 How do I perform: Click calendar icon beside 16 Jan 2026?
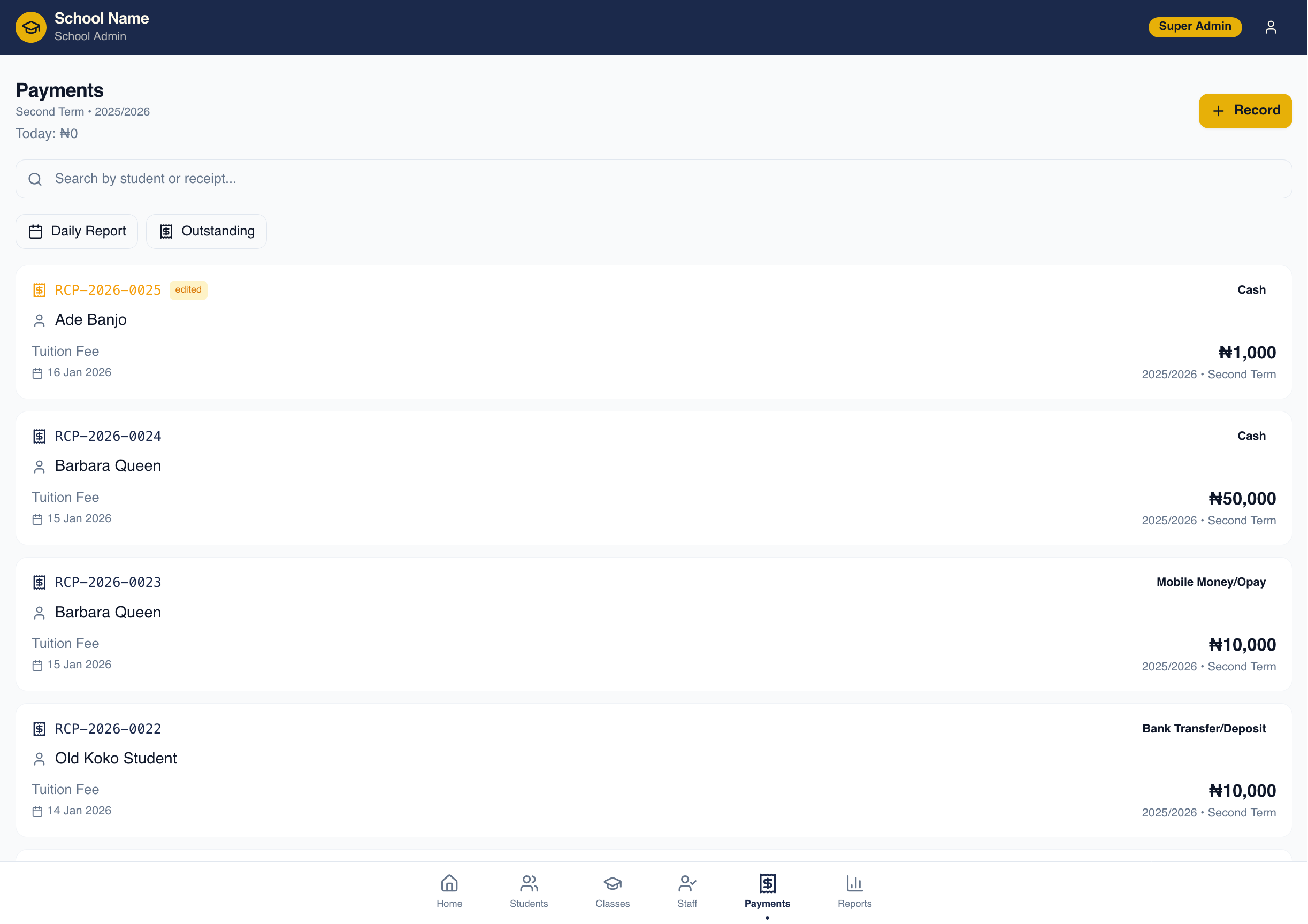tap(37, 373)
